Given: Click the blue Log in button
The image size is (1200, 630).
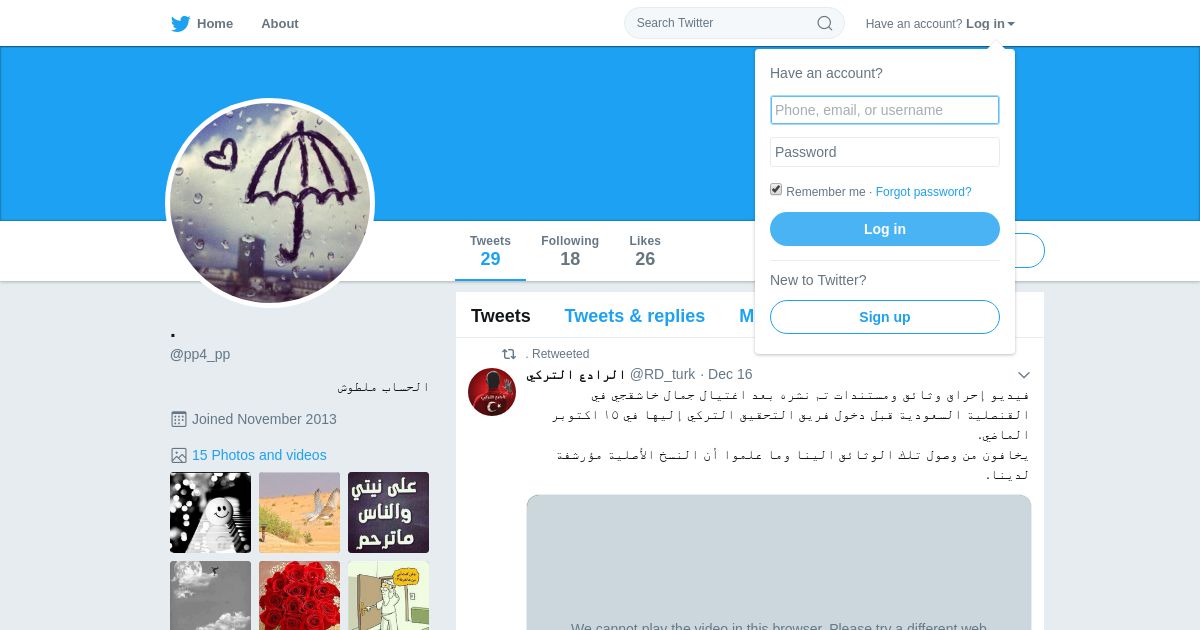Looking at the screenshot, I should coord(885,229).
